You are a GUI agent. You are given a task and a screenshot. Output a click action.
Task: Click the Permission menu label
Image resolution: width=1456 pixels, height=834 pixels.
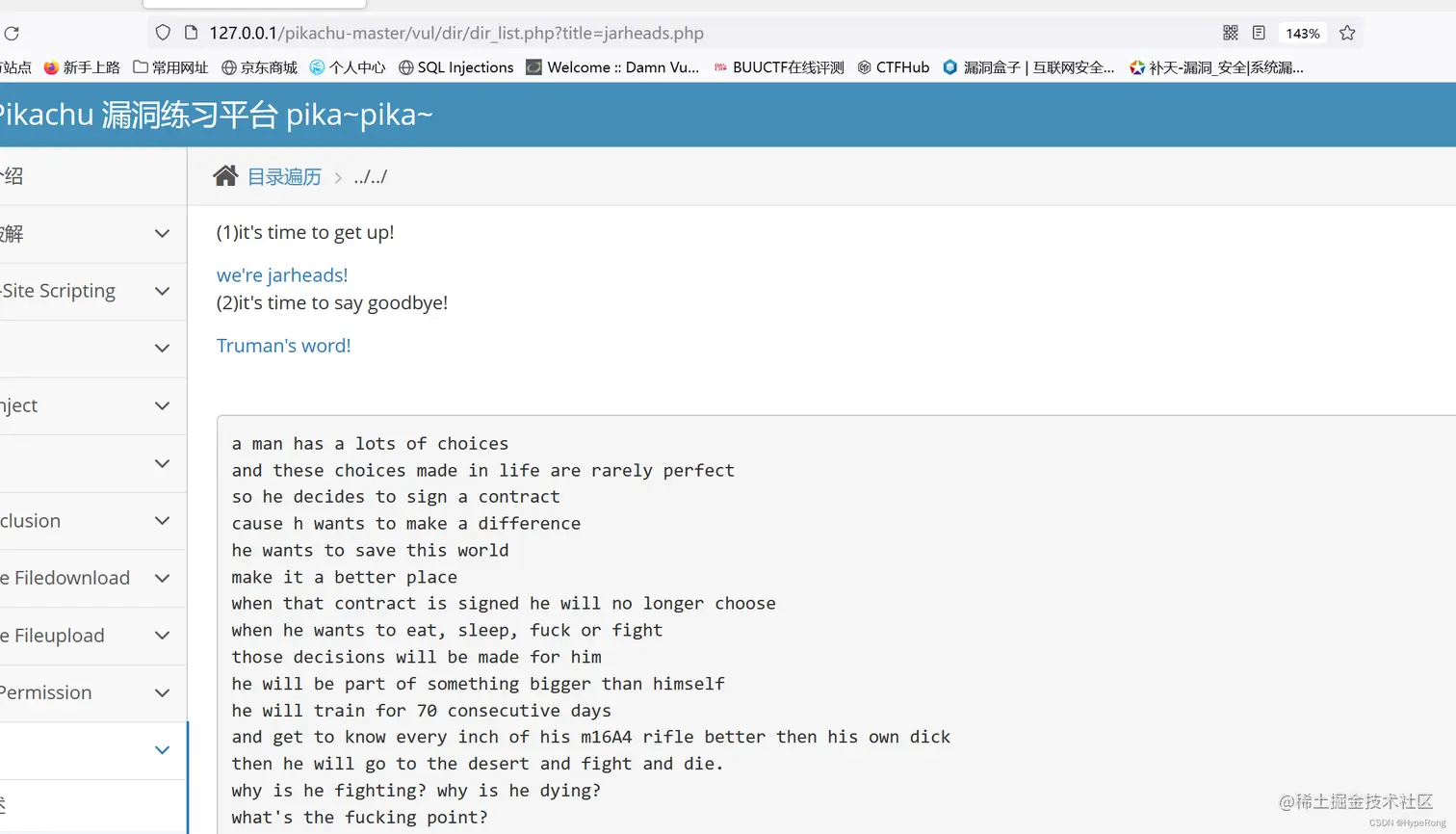(46, 692)
